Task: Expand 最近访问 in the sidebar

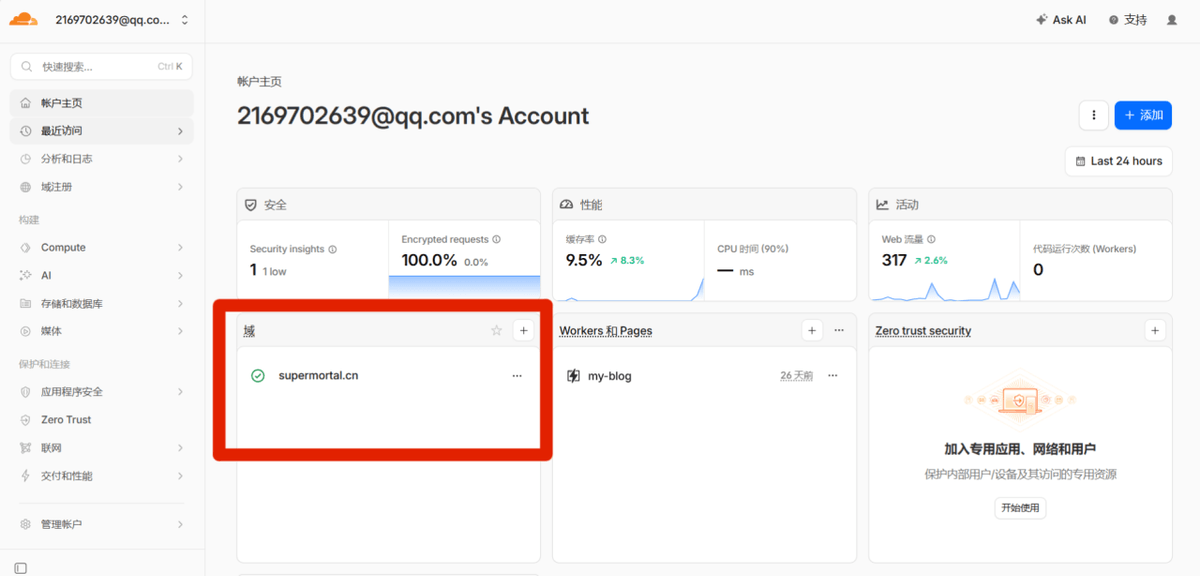Action: pyautogui.click(x=102, y=131)
